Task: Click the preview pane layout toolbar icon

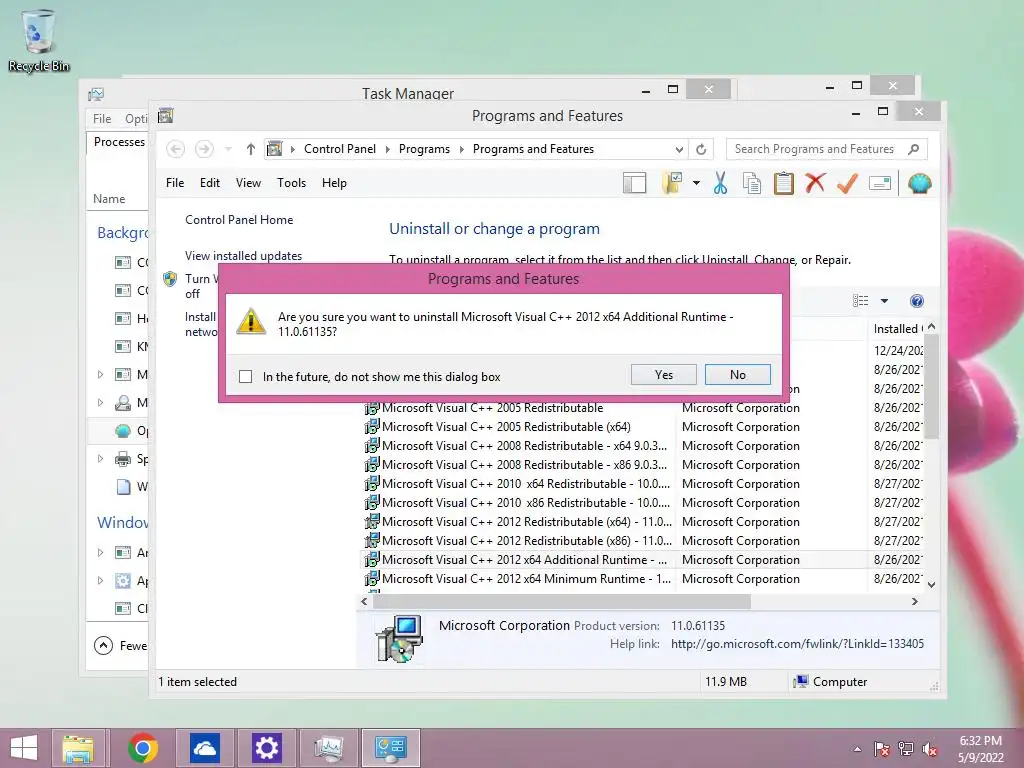Action: 634,184
